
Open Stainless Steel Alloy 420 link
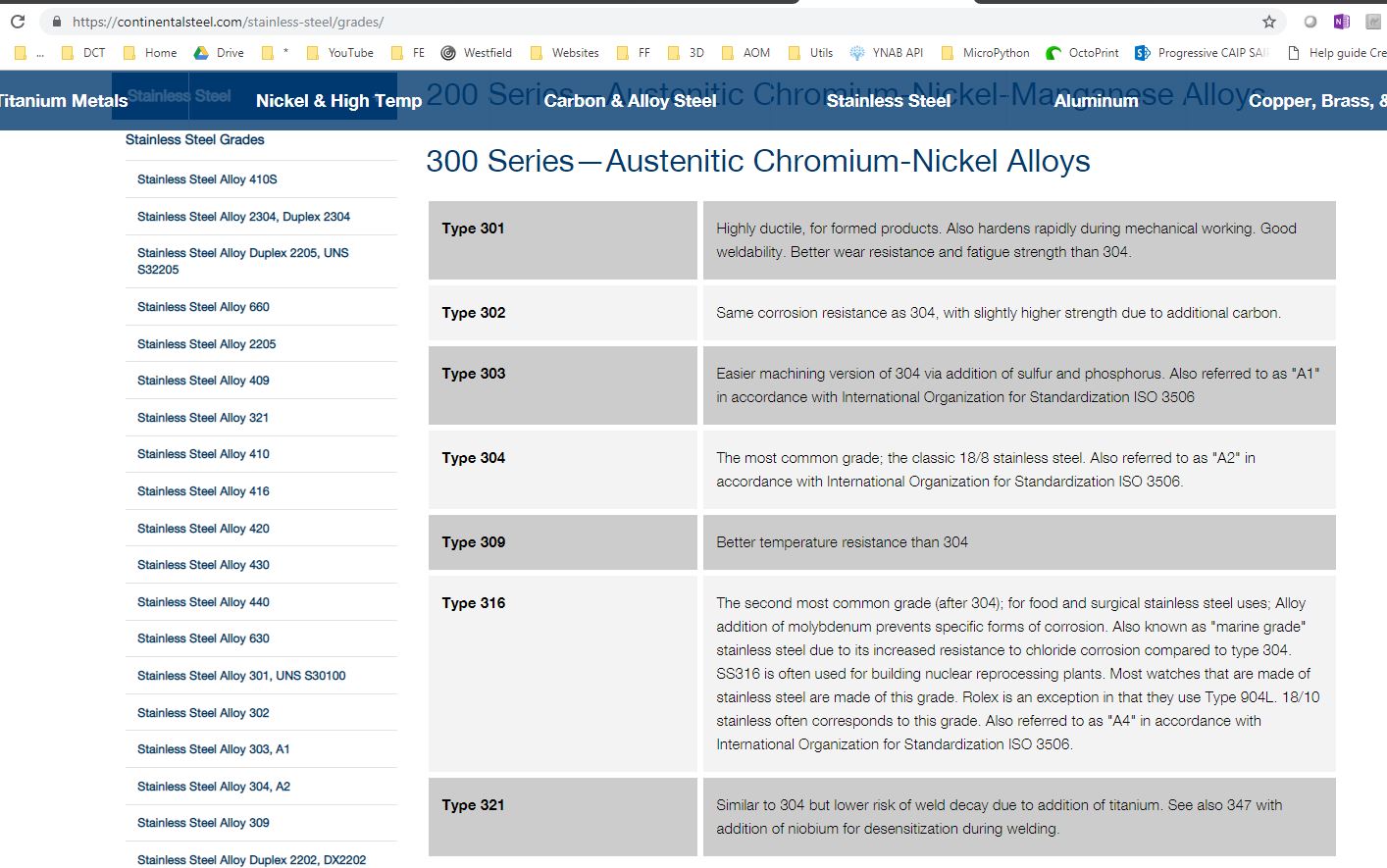(203, 529)
